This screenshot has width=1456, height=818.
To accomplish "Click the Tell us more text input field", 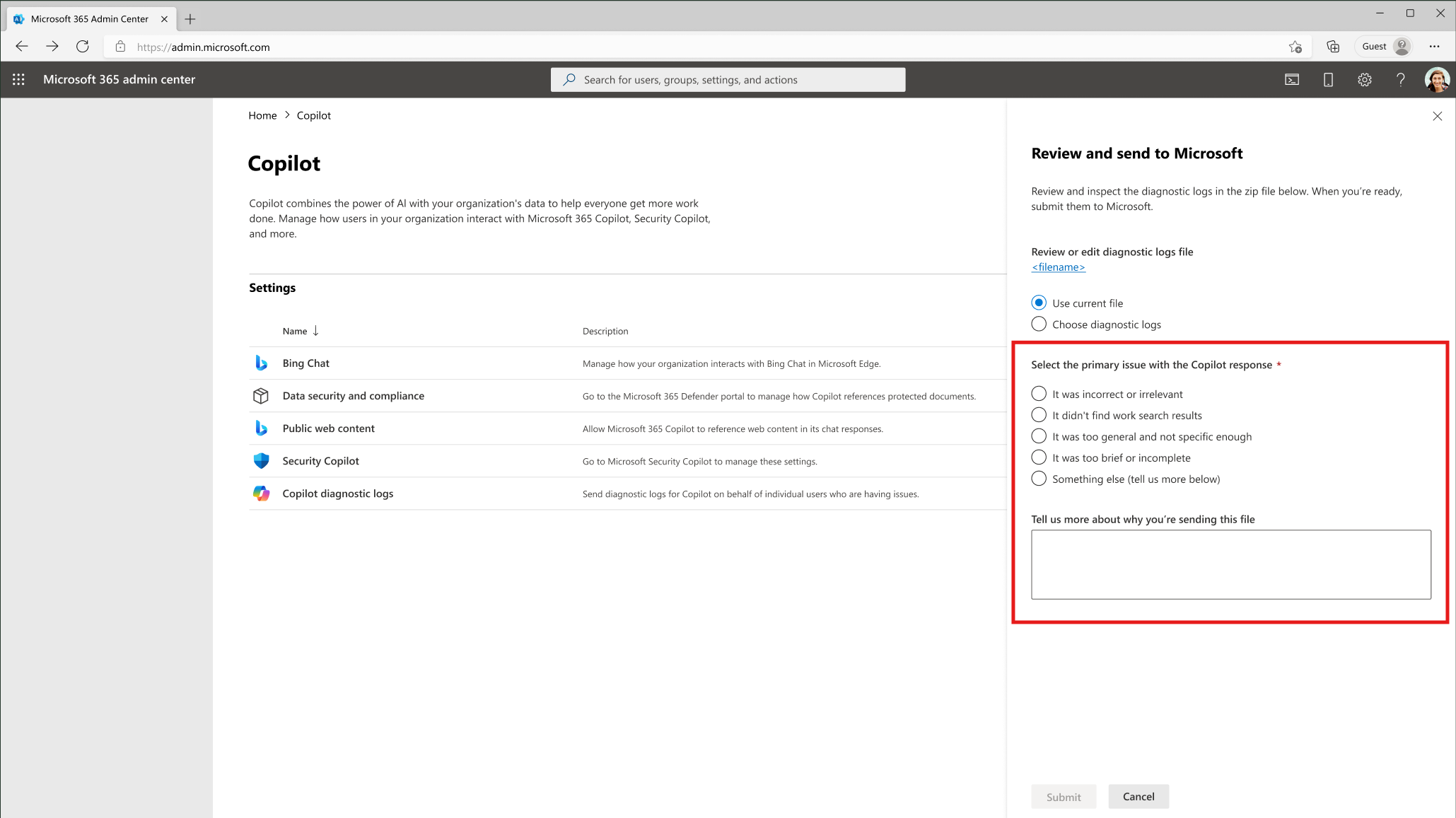I will pos(1231,564).
